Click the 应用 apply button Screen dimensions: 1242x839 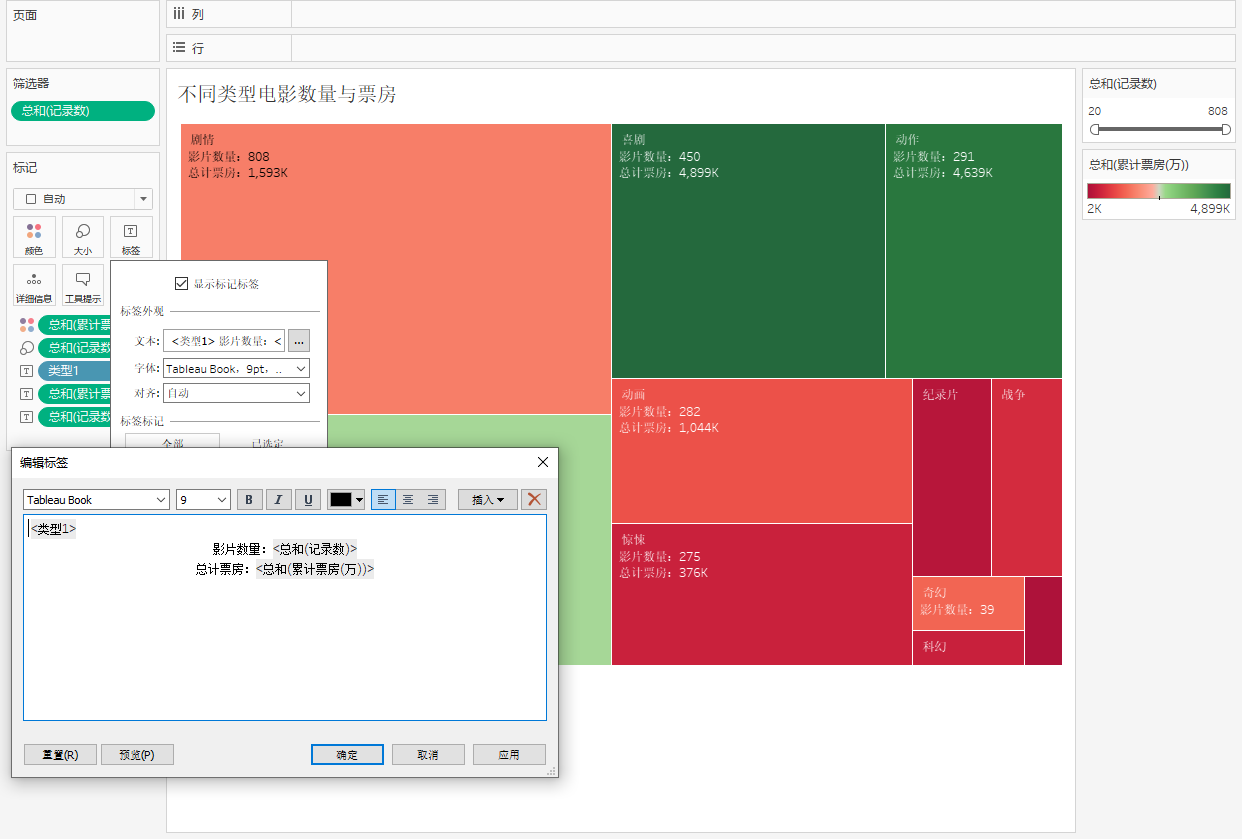pos(509,755)
